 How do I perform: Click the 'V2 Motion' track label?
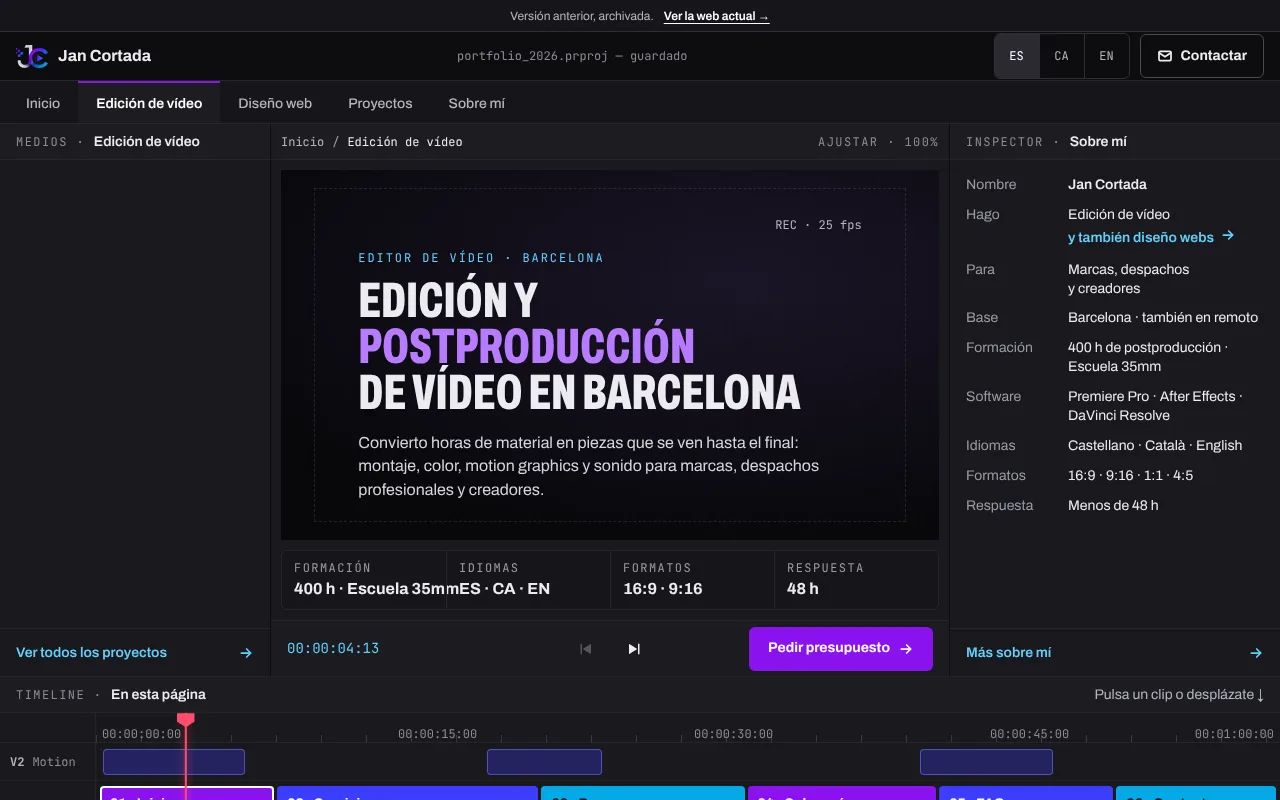point(43,762)
